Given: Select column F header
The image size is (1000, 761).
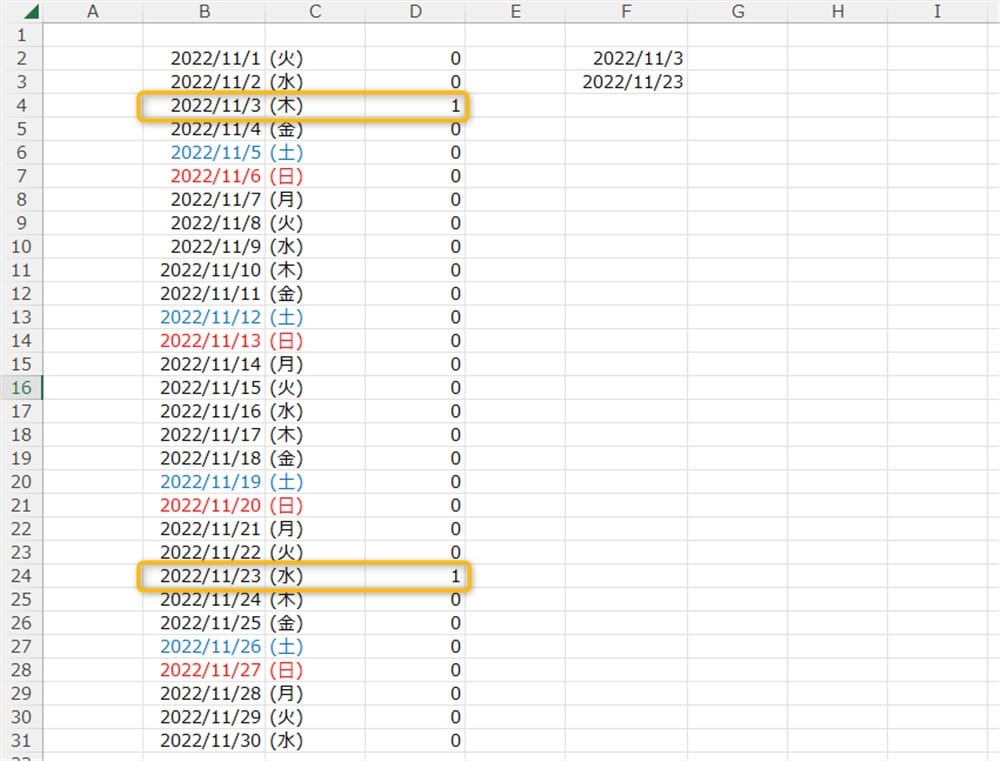Looking at the screenshot, I should 626,11.
